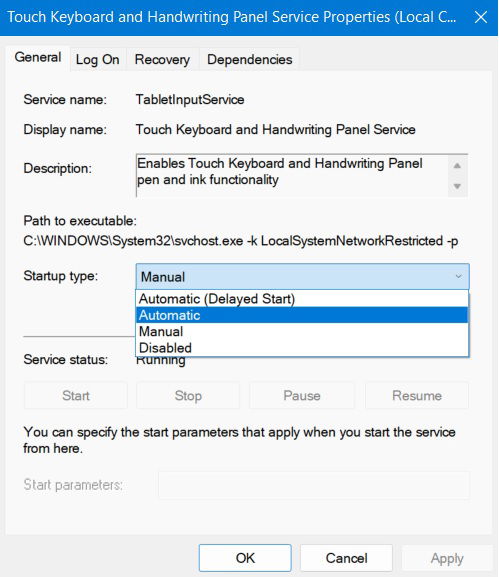
Task: Click the Start parameters input field
Action: (314, 485)
